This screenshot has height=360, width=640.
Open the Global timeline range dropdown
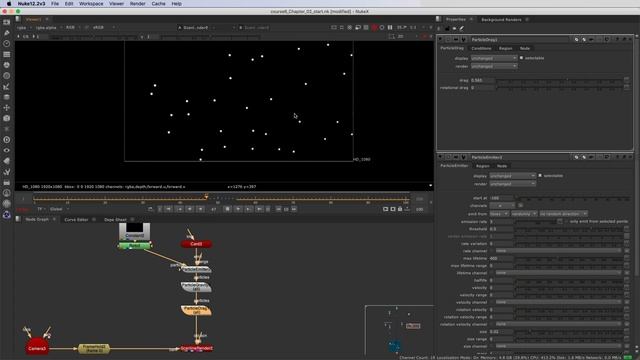coord(60,209)
